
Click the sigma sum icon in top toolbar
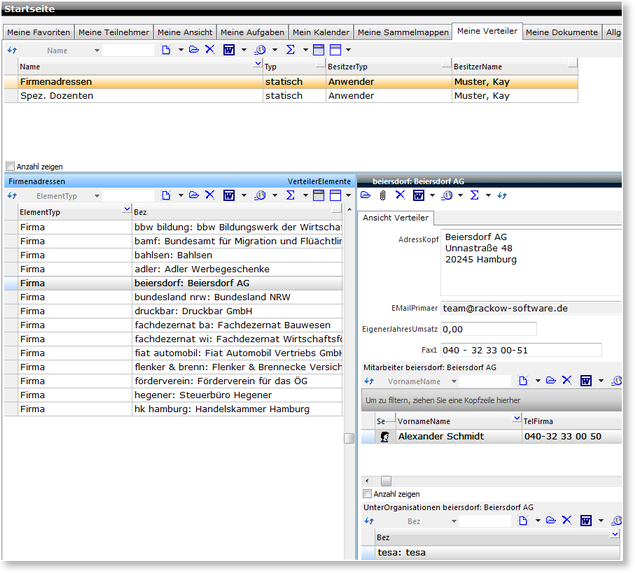click(x=290, y=49)
